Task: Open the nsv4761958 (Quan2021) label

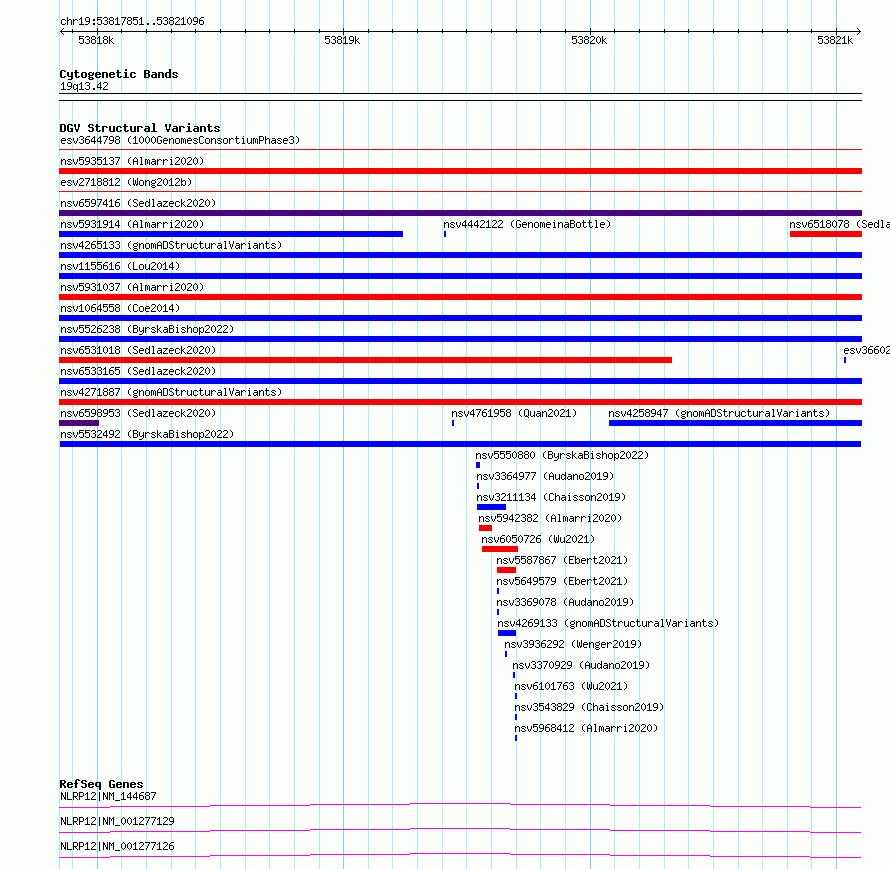Action: click(x=514, y=413)
